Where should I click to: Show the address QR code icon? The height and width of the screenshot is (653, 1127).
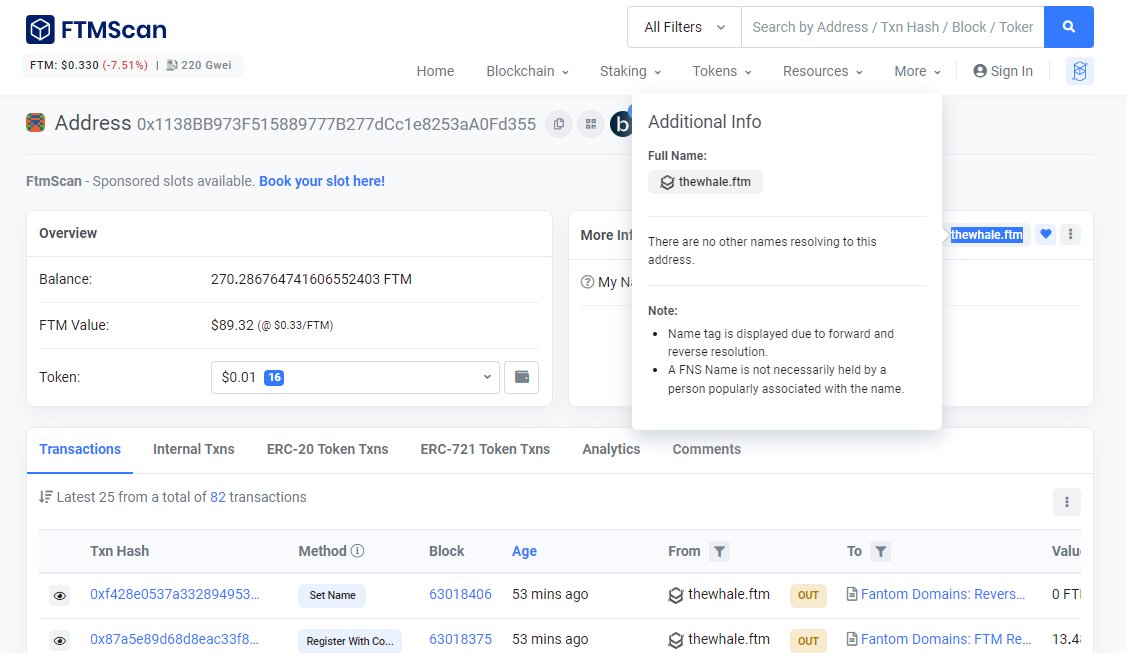591,124
